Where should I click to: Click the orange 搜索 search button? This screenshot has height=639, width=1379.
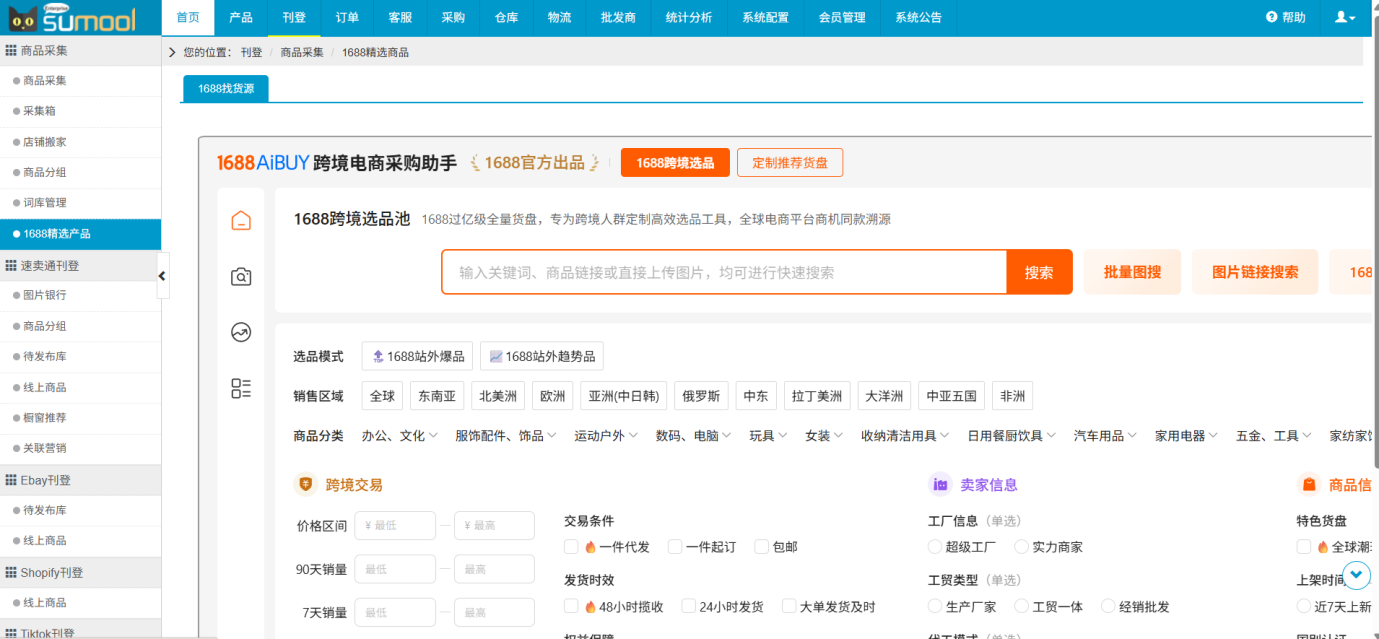pyautogui.click(x=1039, y=271)
